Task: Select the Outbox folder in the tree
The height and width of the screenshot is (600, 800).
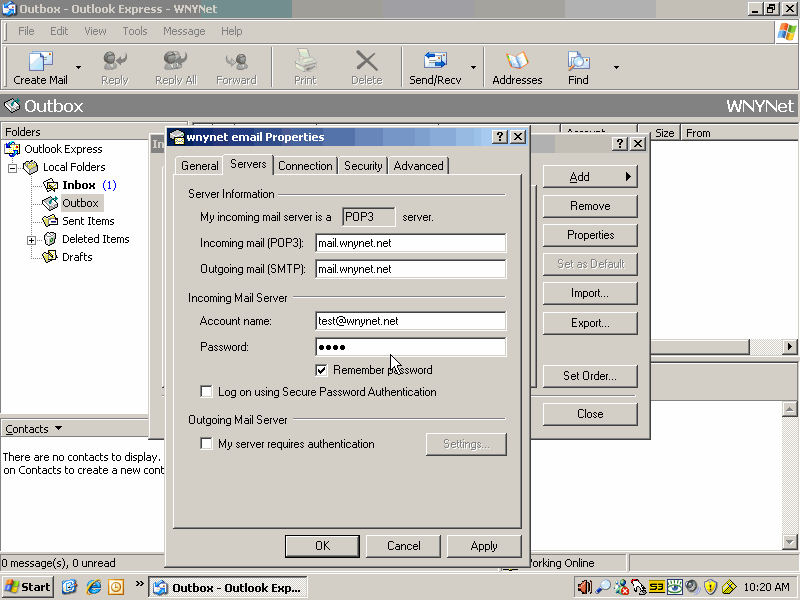Action: 80,203
